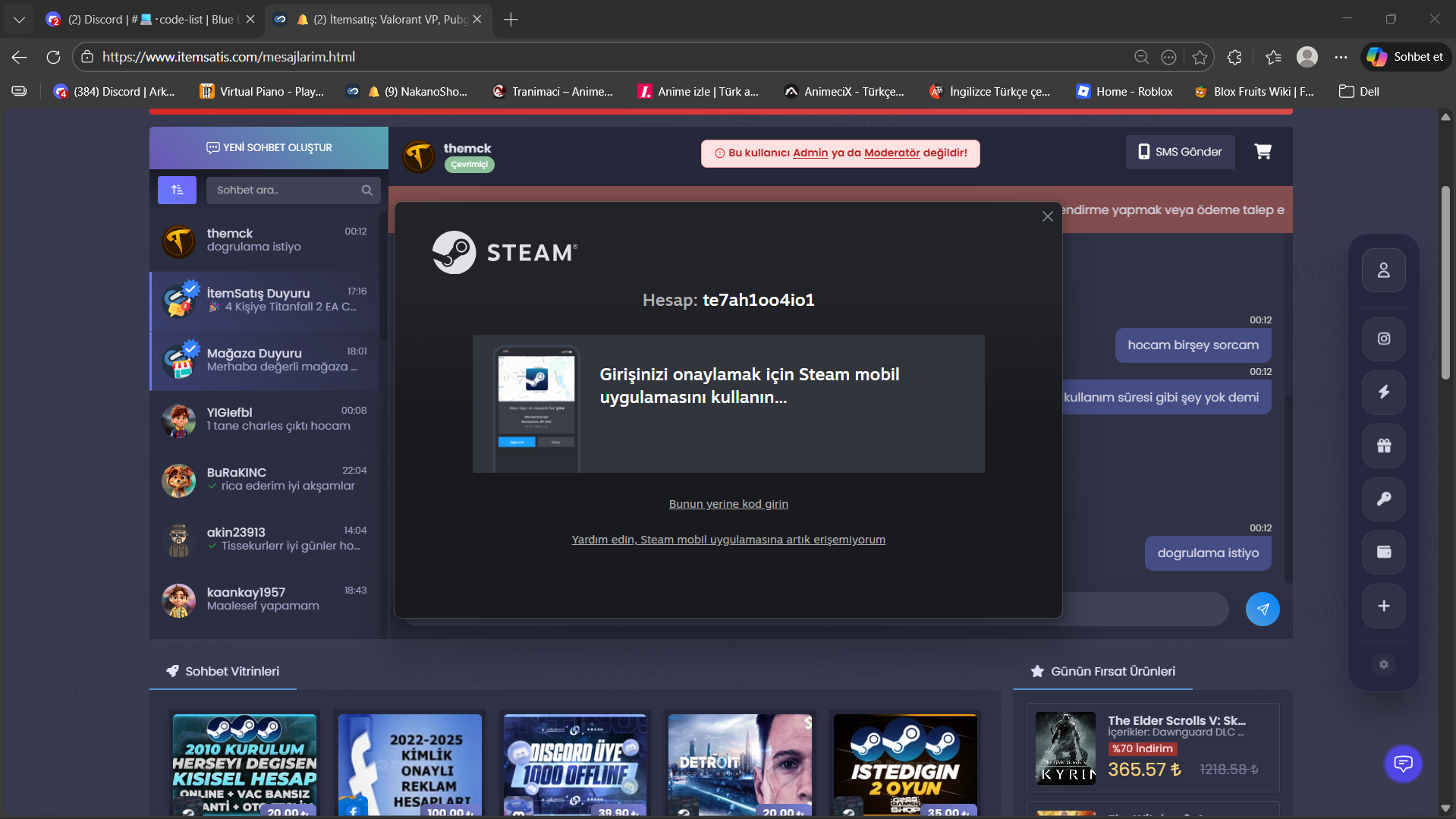Open the browser settings and more menu
1456x819 pixels.
point(1341,57)
